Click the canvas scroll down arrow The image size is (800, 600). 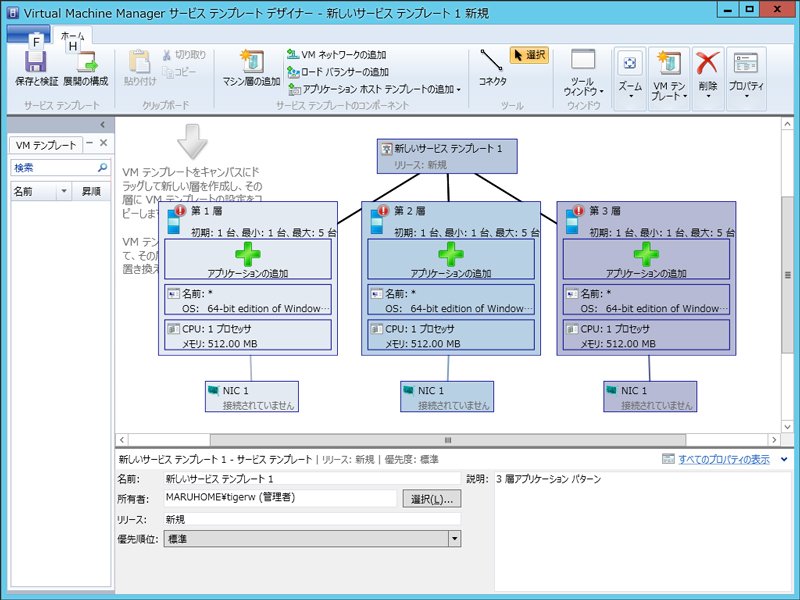coord(787,427)
